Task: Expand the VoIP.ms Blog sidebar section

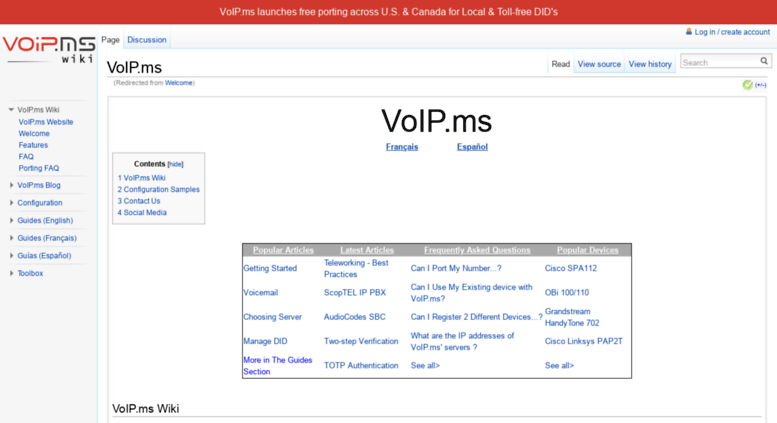Action: (11, 185)
